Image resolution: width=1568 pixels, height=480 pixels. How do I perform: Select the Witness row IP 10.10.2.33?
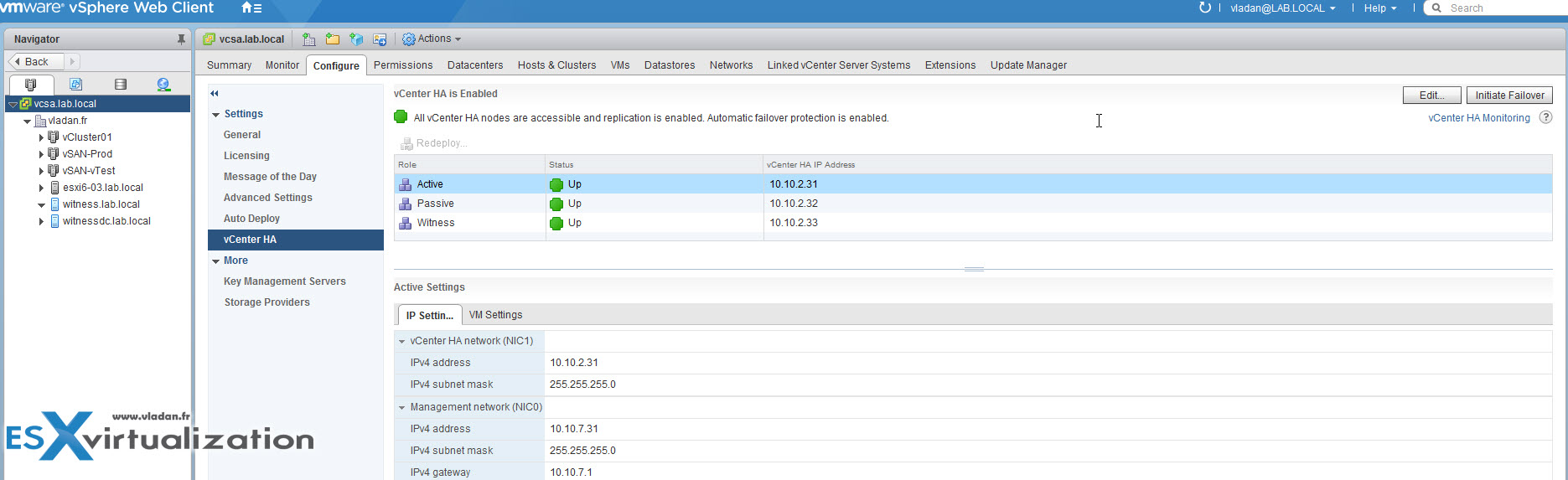click(794, 223)
